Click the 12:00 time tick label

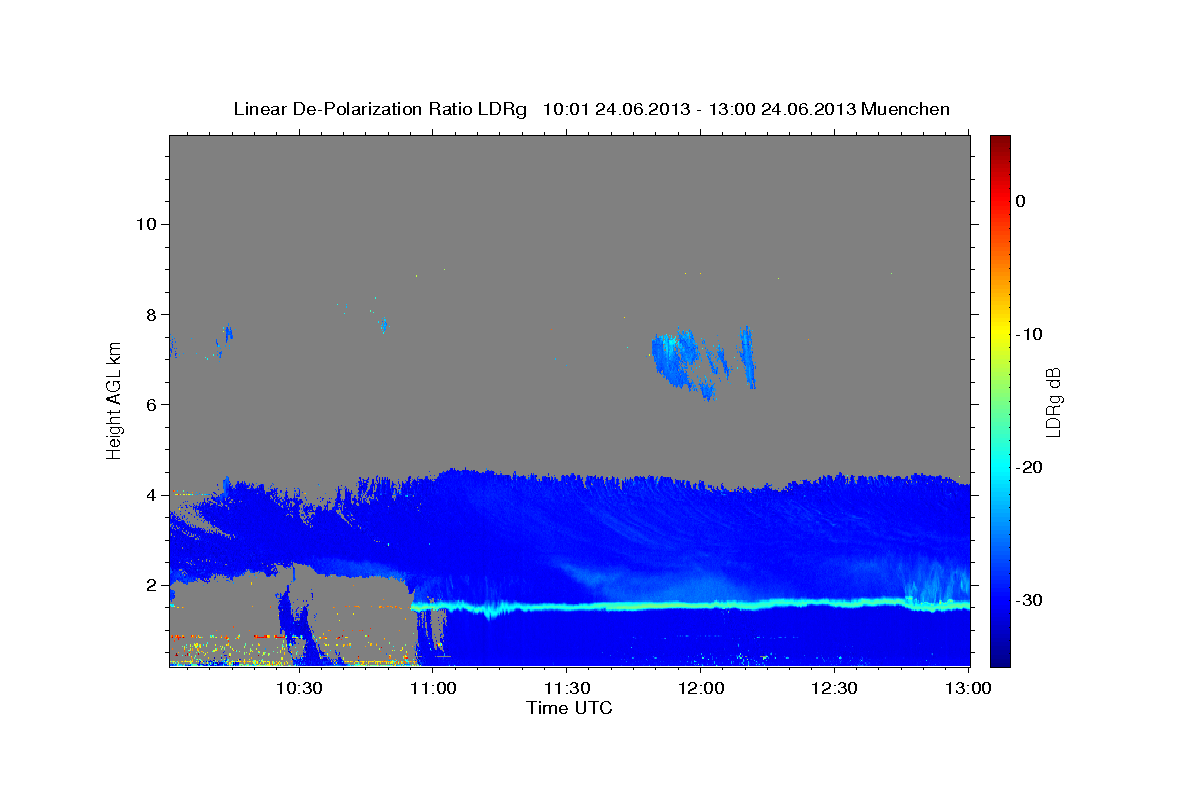coord(701,688)
